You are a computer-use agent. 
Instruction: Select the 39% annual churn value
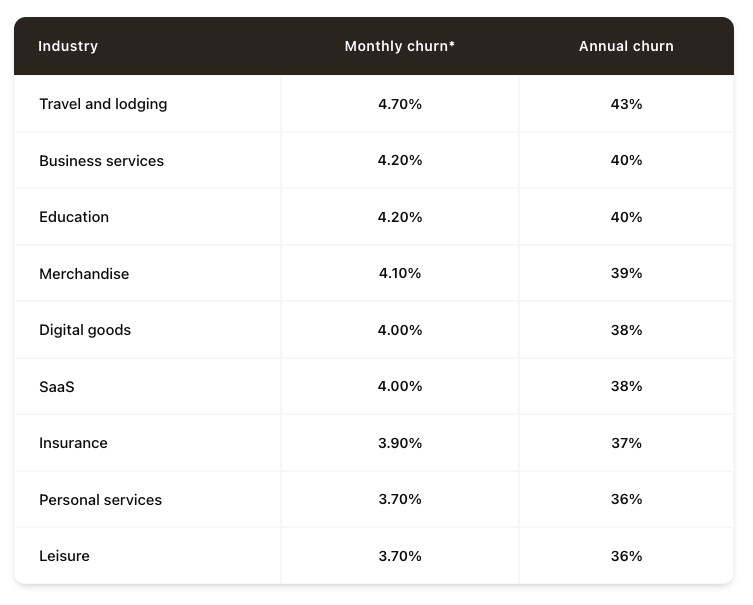[x=626, y=274]
